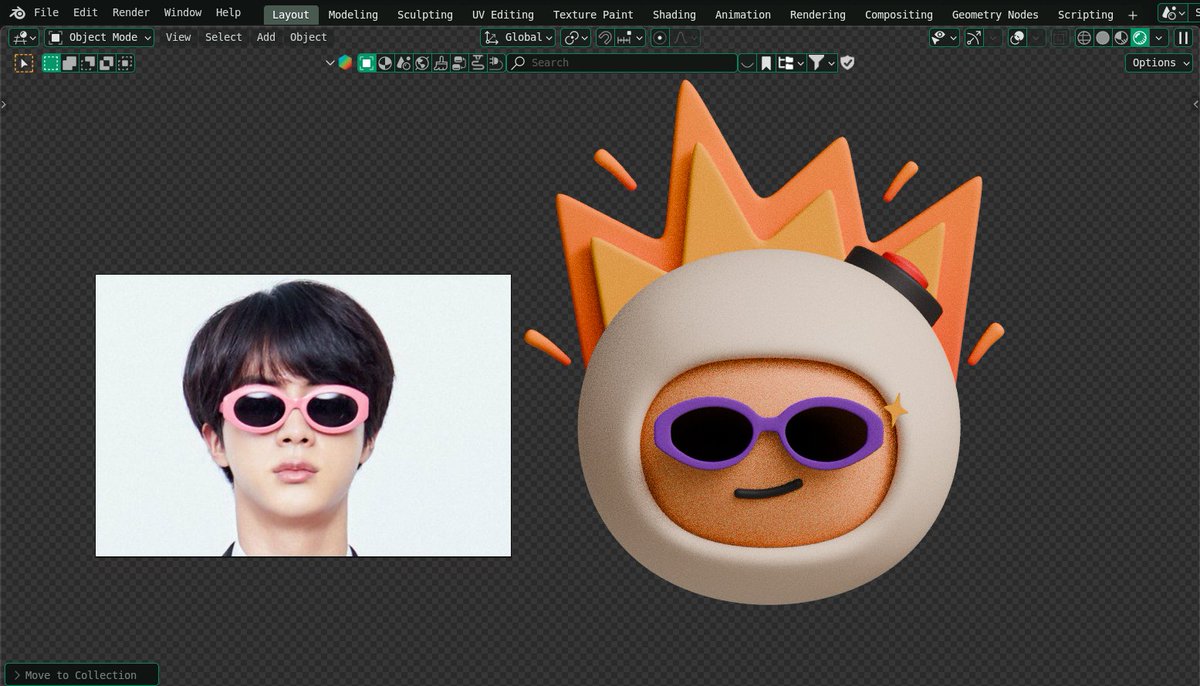Open the pivot point dropdown

coord(575,37)
